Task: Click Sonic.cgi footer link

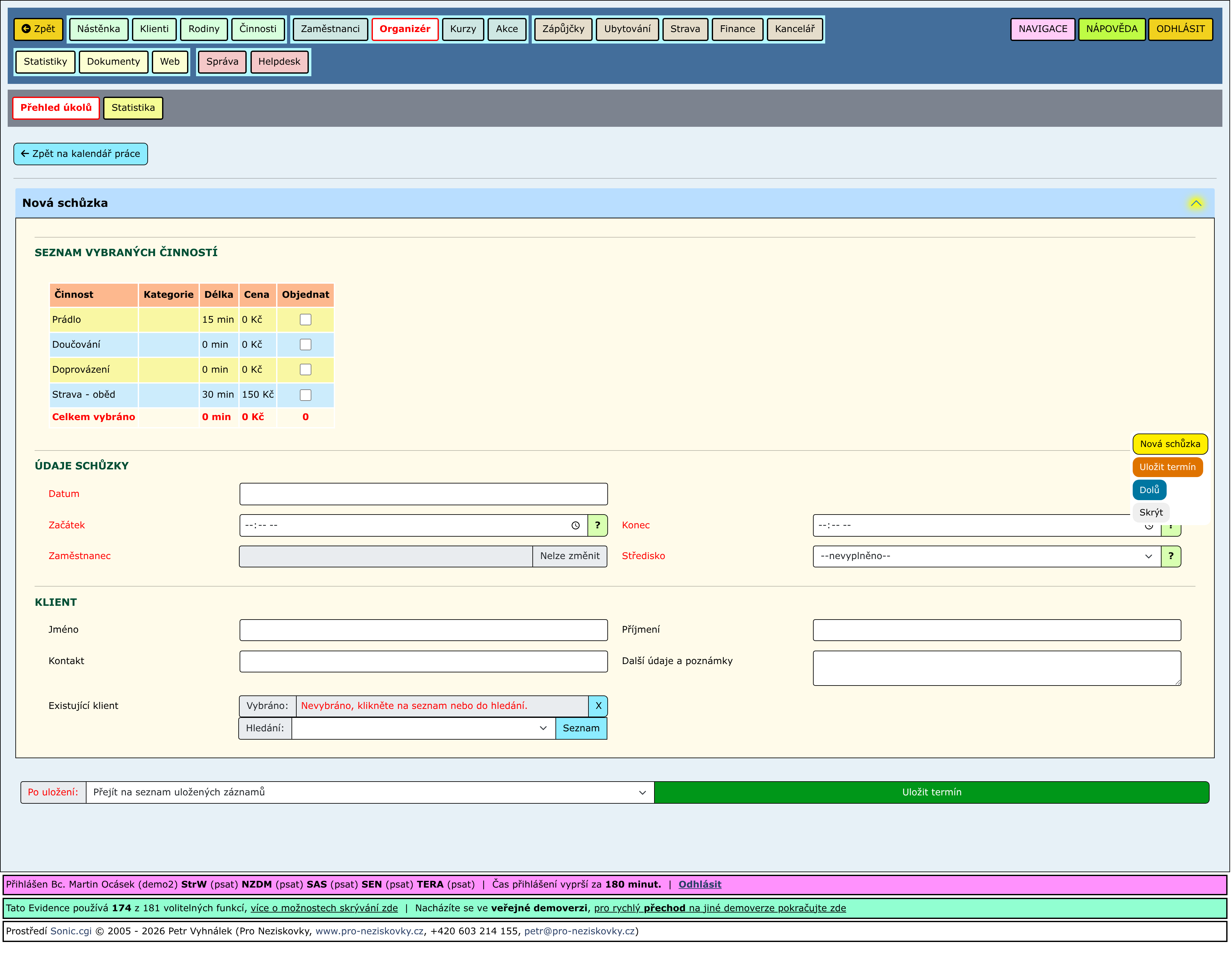Action: (x=71, y=931)
